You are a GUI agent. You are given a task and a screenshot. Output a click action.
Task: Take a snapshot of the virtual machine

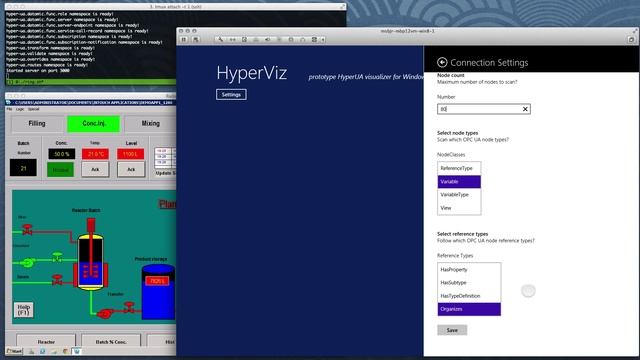pos(196,40)
